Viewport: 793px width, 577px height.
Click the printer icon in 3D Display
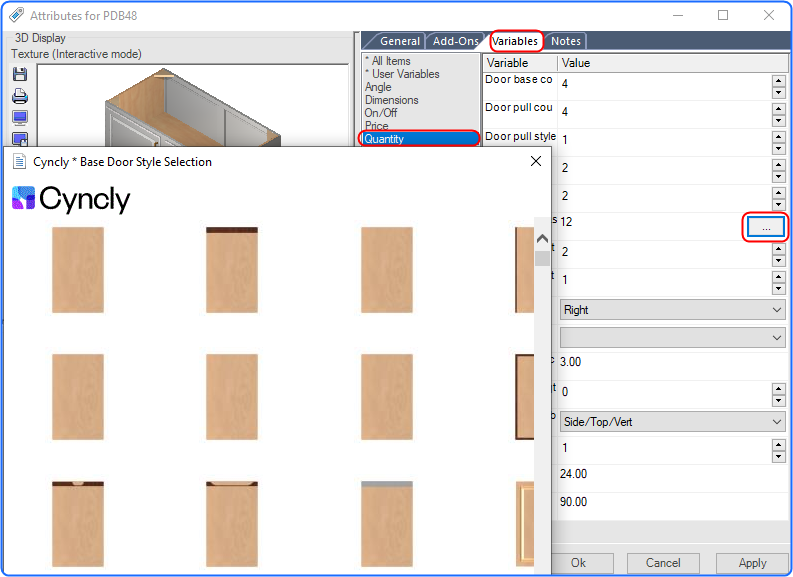coord(20,96)
